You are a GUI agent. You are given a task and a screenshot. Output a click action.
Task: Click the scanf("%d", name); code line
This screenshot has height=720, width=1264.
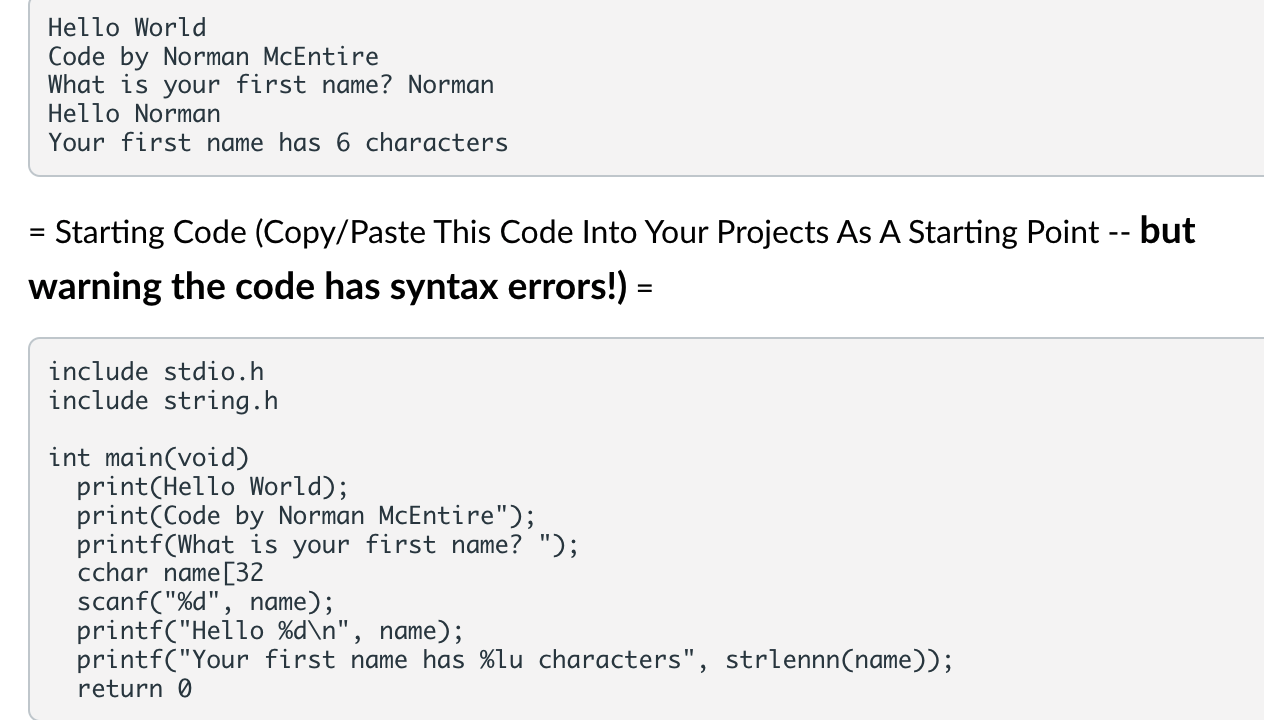coord(205,602)
